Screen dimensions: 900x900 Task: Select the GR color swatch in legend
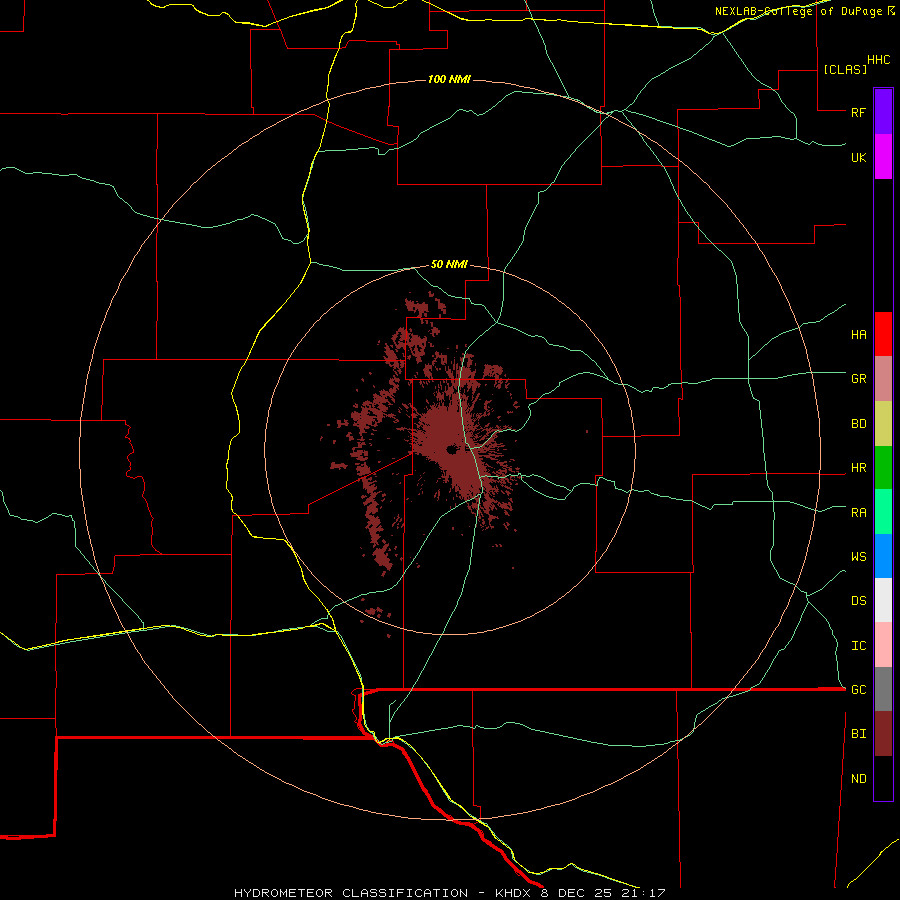883,379
